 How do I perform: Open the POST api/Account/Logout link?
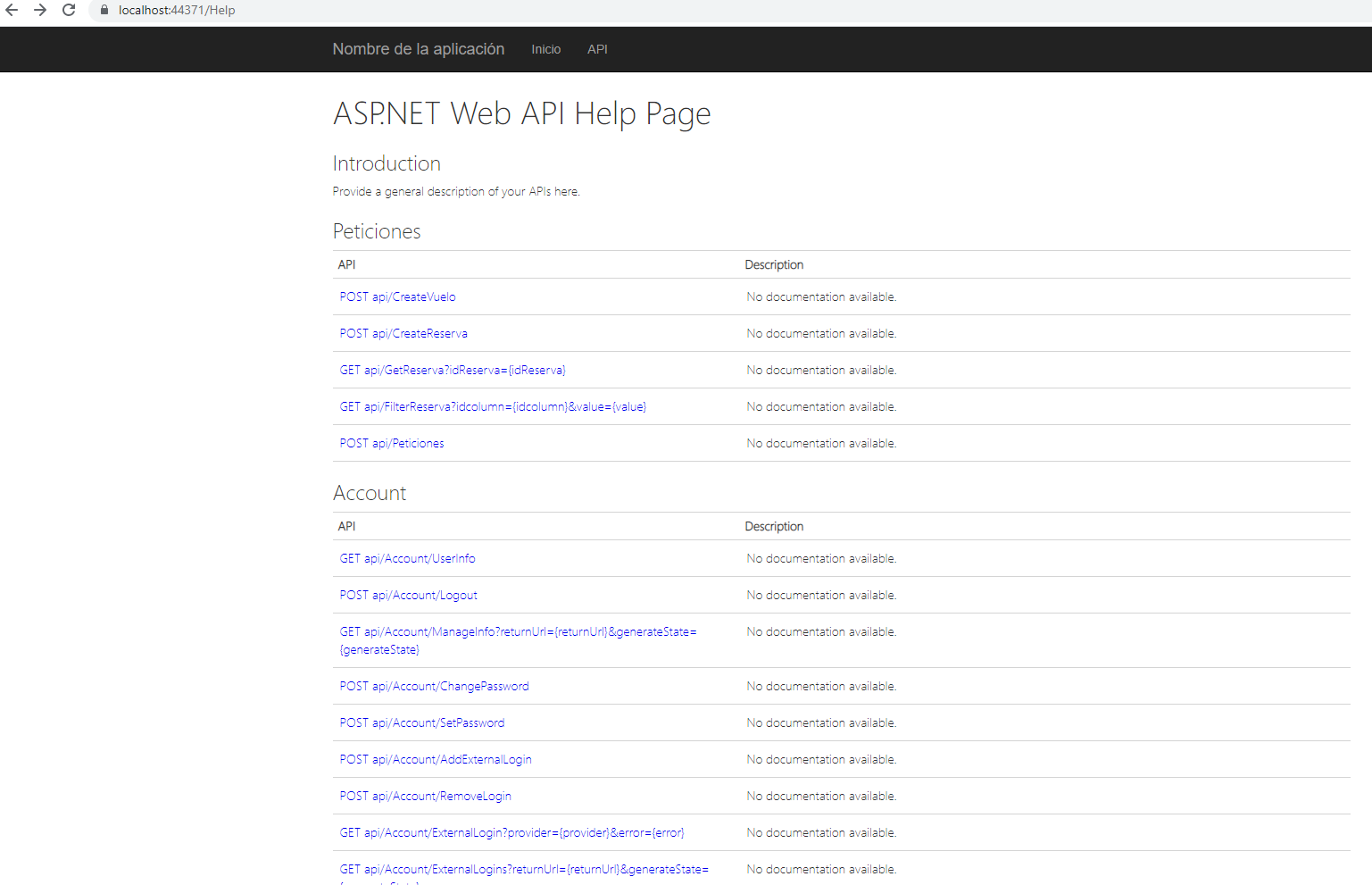tap(408, 595)
